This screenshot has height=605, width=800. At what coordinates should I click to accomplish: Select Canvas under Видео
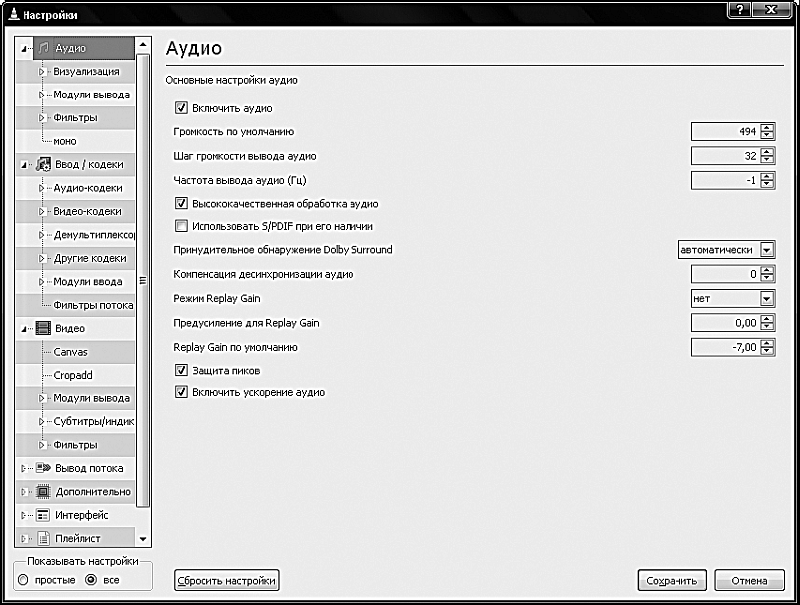point(70,352)
